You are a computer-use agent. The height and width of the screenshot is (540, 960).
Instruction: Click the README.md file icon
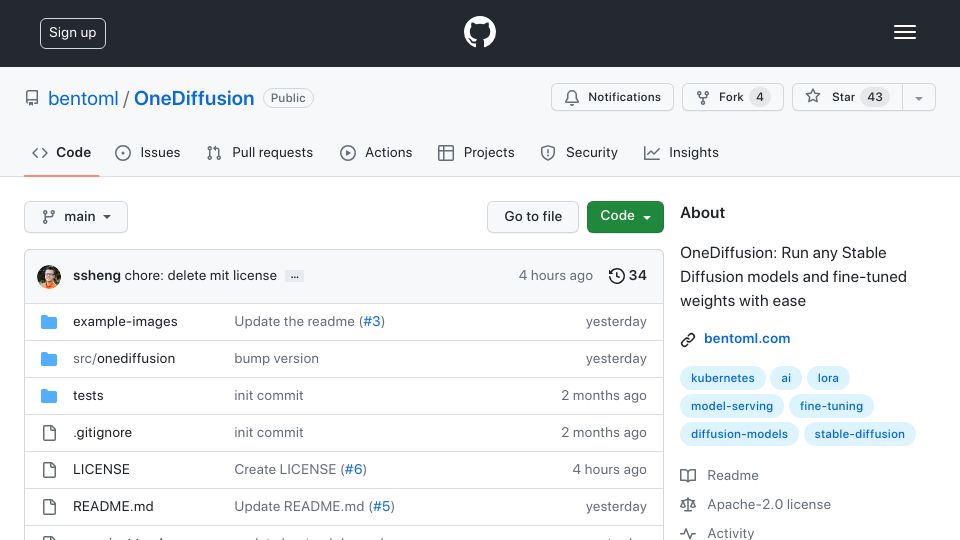tap(50, 507)
